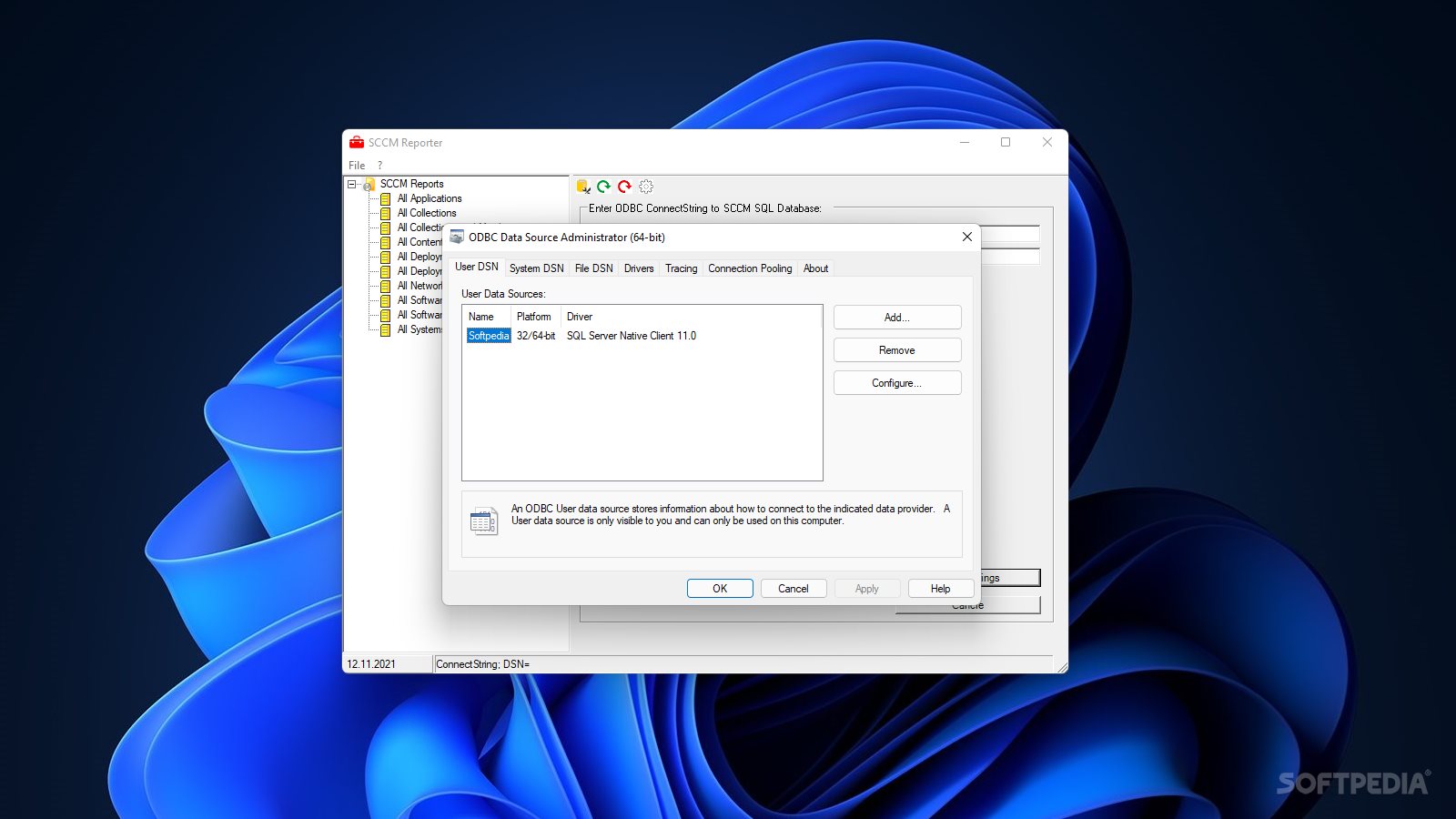Open the Connection Pooling tab
This screenshot has width=1456, height=819.
750,268
